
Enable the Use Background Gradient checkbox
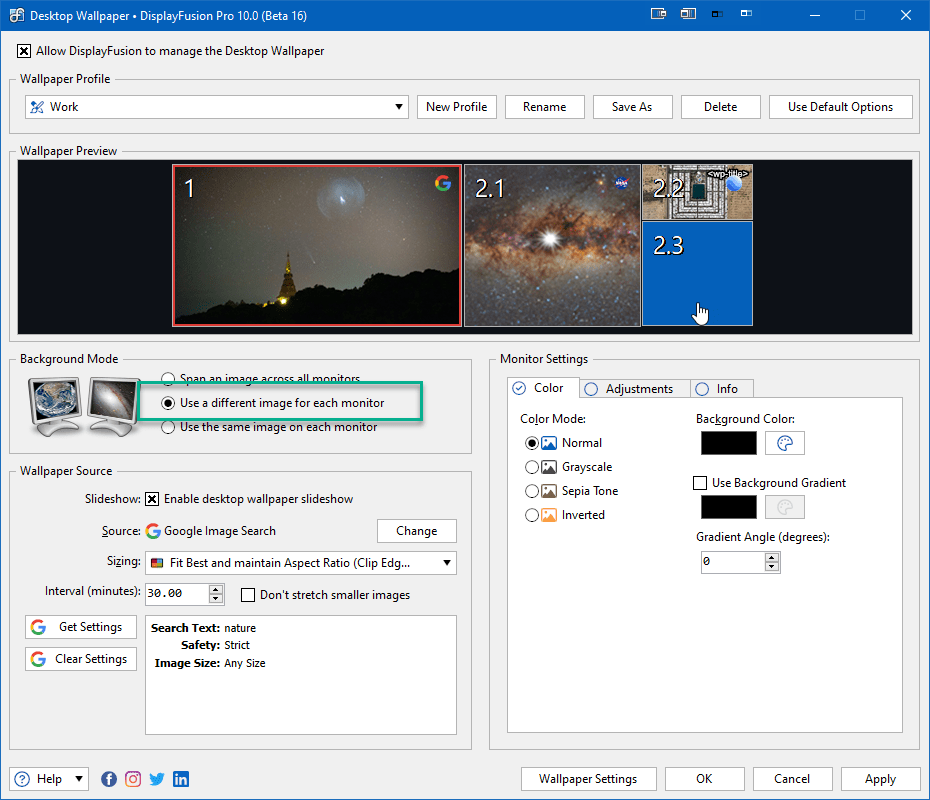(x=700, y=482)
